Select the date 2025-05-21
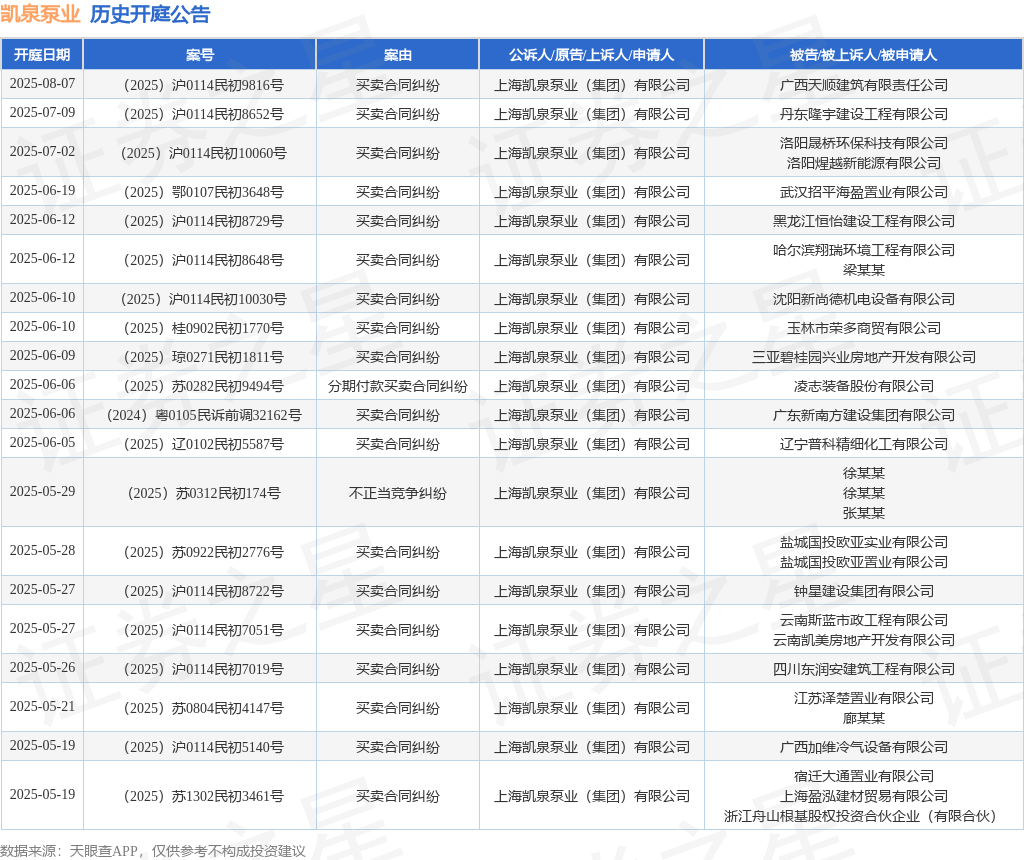The image size is (1024, 860). tap(42, 707)
